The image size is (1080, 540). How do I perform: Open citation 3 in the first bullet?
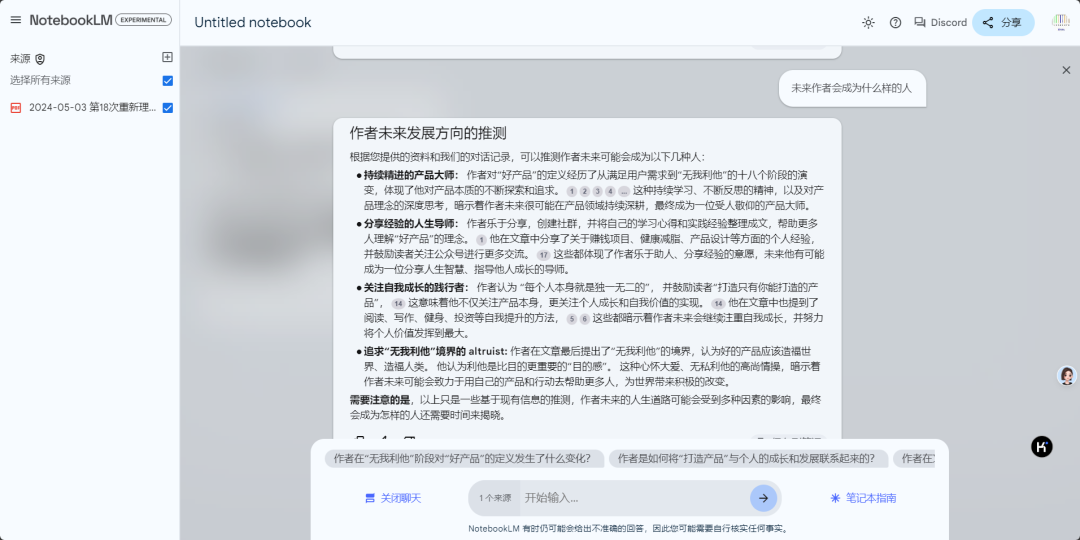597,191
